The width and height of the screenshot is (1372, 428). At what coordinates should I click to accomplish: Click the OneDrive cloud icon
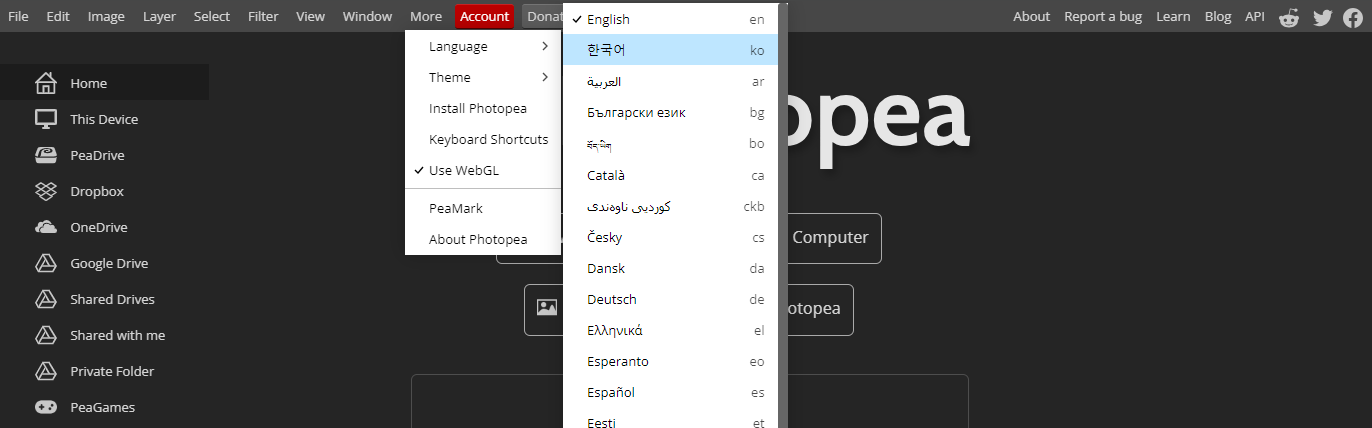click(x=45, y=227)
